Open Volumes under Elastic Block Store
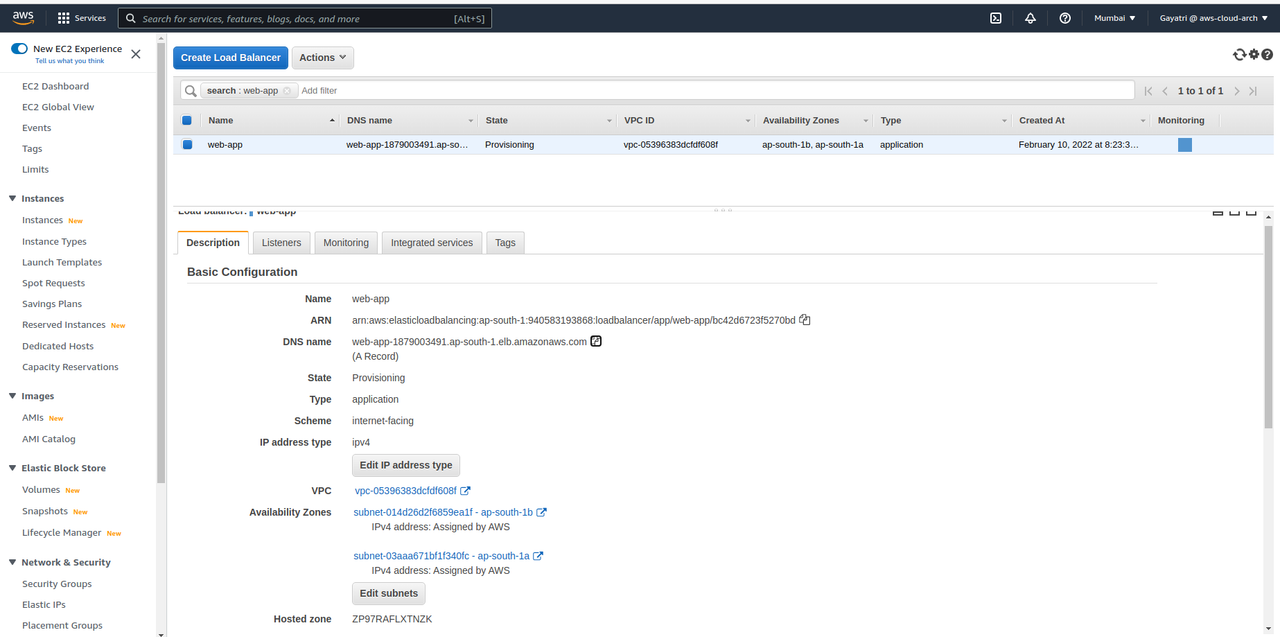This screenshot has width=1280, height=637. (x=41, y=490)
